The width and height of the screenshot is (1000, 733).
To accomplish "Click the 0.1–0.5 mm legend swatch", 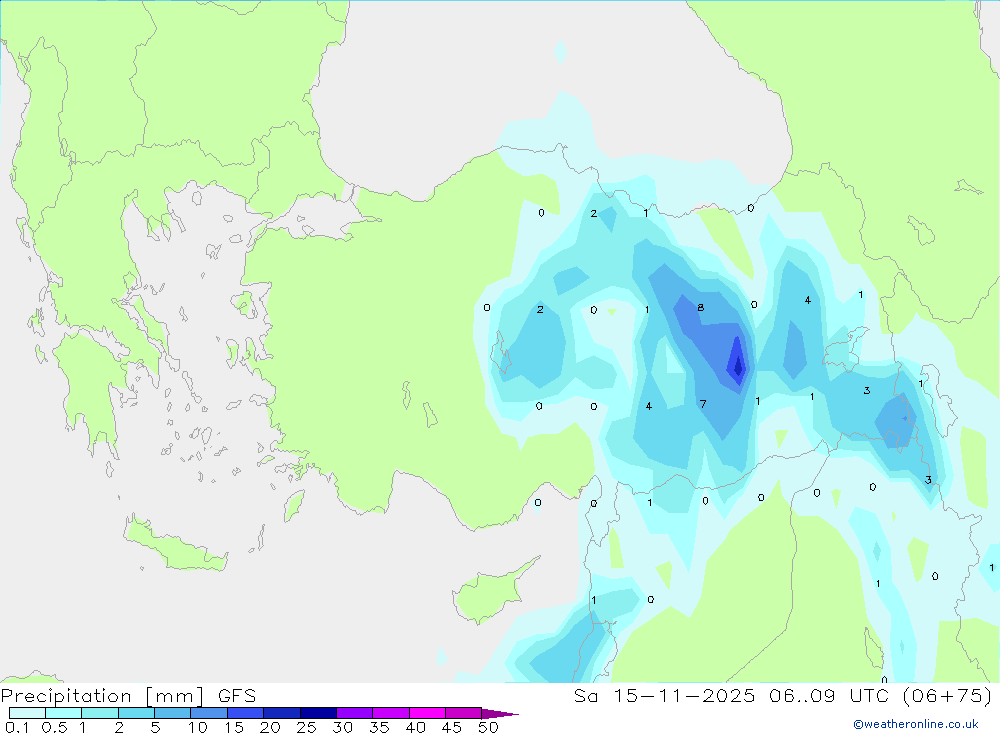I will point(27,713).
